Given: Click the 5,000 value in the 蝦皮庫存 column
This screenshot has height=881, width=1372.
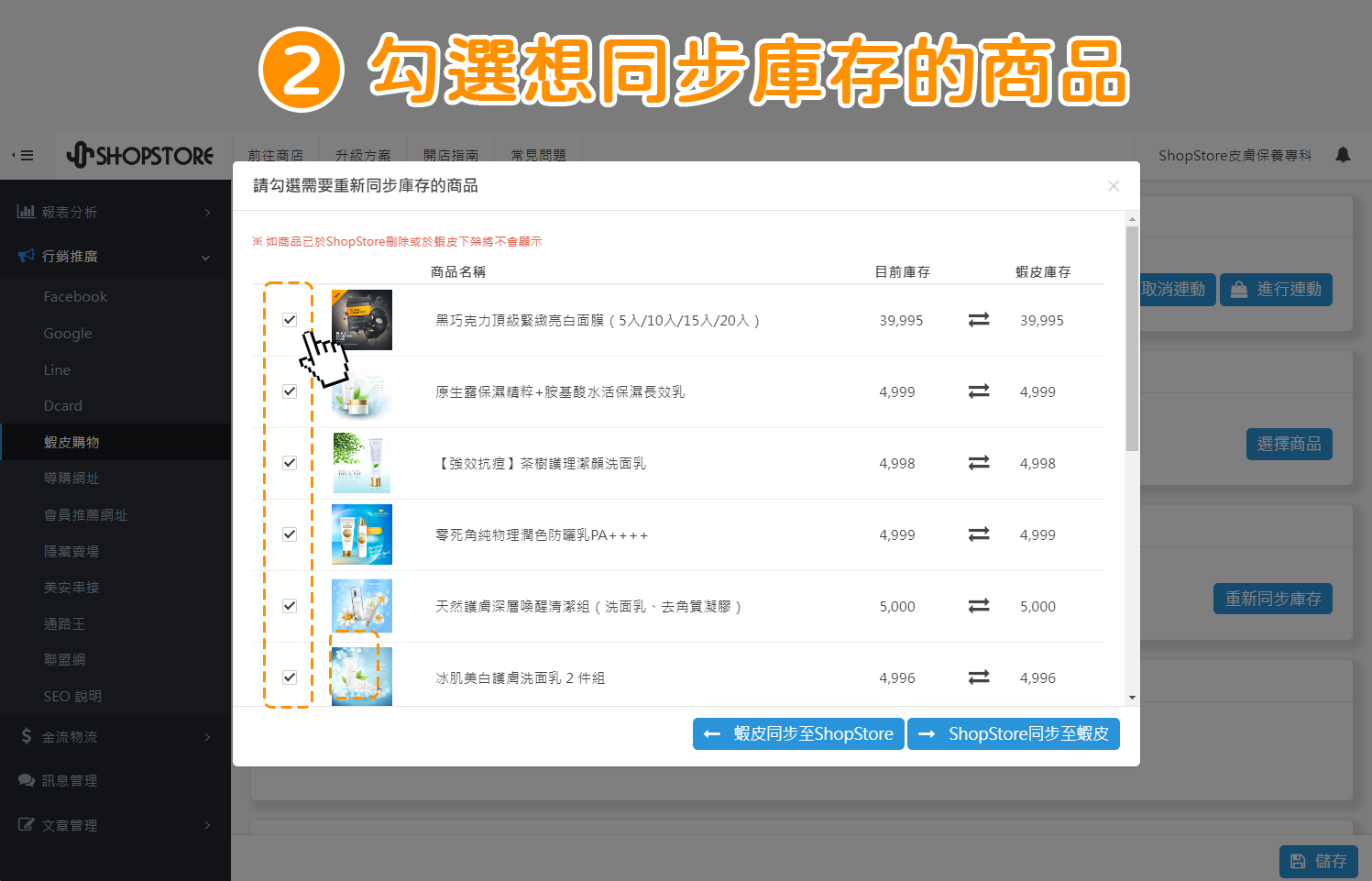Looking at the screenshot, I should (1037, 606).
